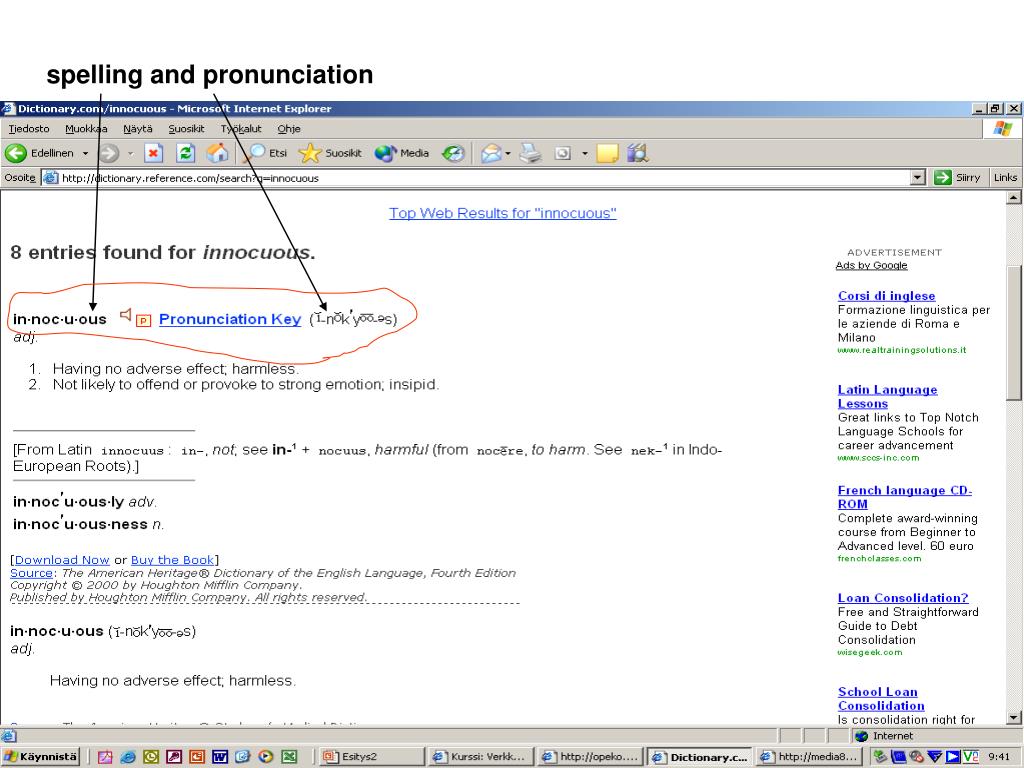This screenshot has height=768, width=1024.
Task: Click the system tray clock 9:41
Action: click(999, 757)
